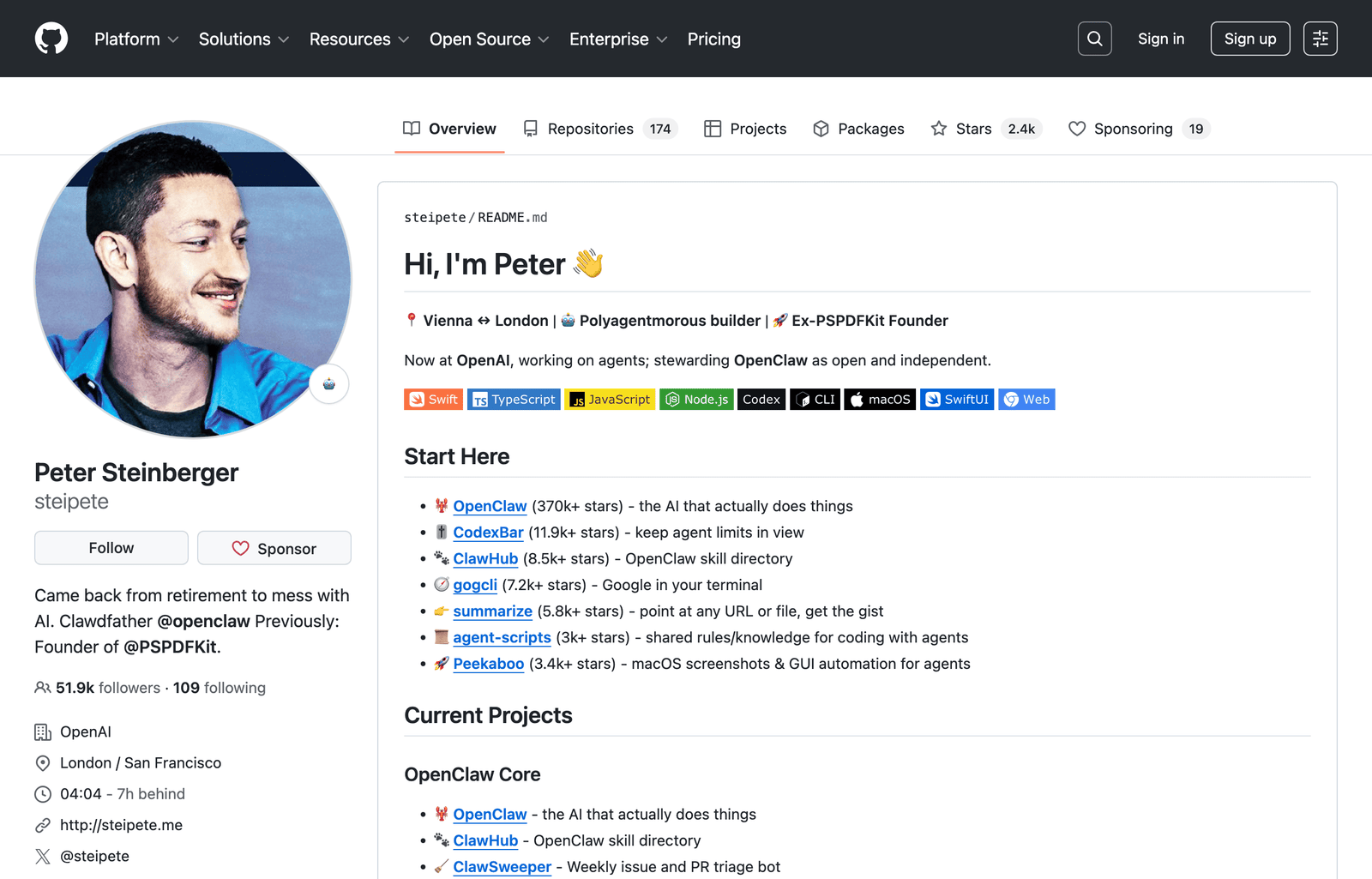This screenshot has height=879, width=1372.
Task: Open the Peekaboo repository link
Action: tap(488, 664)
